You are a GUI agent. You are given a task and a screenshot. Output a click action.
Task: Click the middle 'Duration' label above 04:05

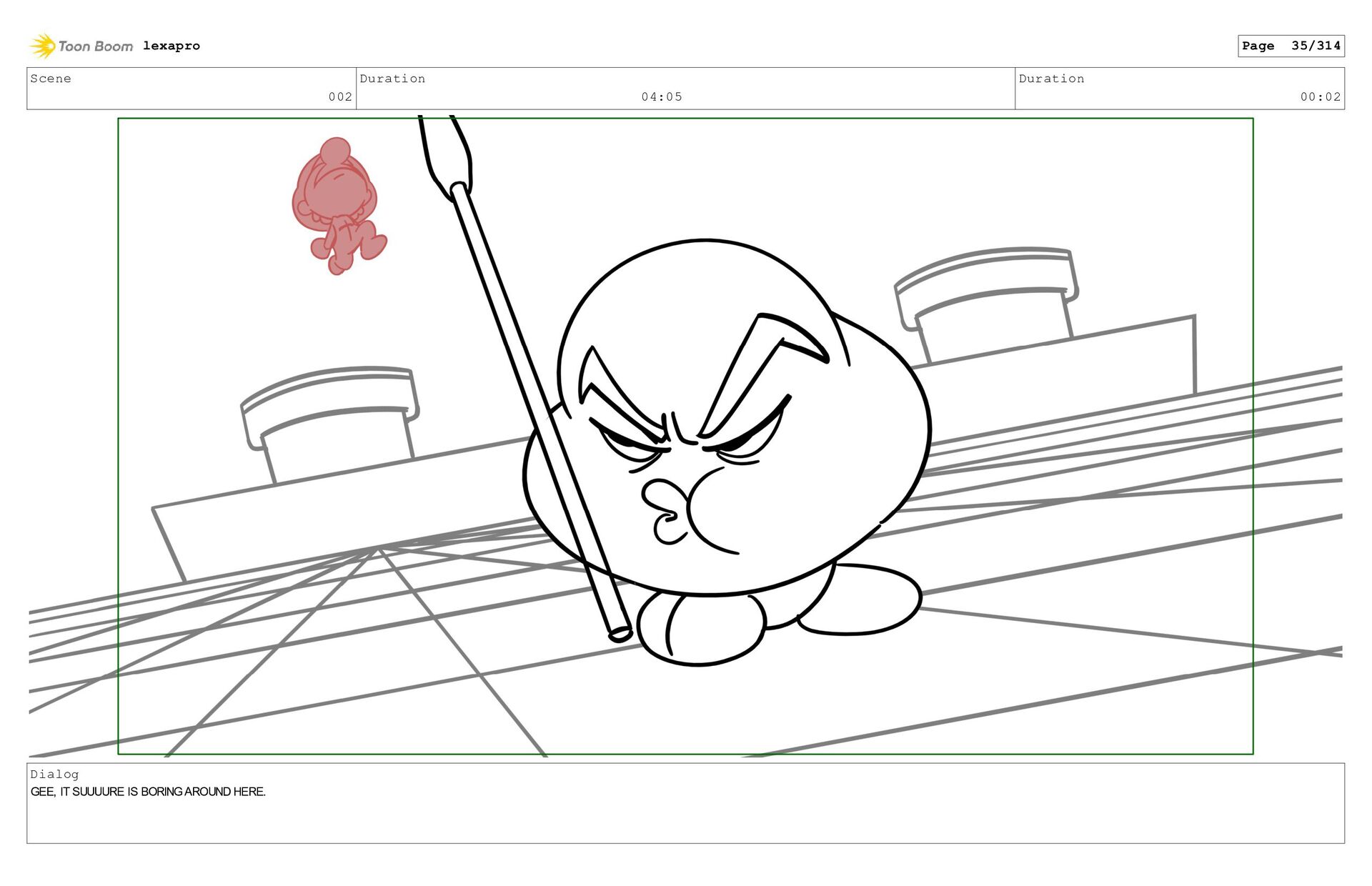click(x=392, y=79)
